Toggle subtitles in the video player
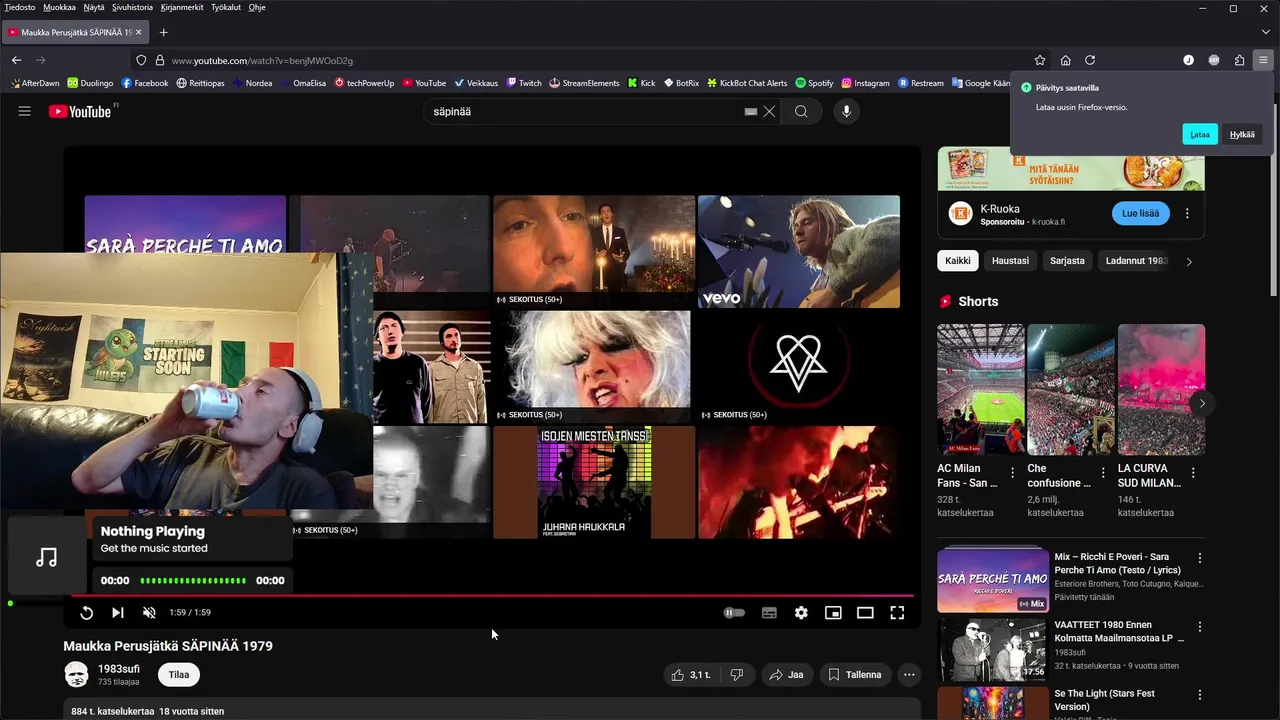Image resolution: width=1280 pixels, height=720 pixels. [769, 613]
